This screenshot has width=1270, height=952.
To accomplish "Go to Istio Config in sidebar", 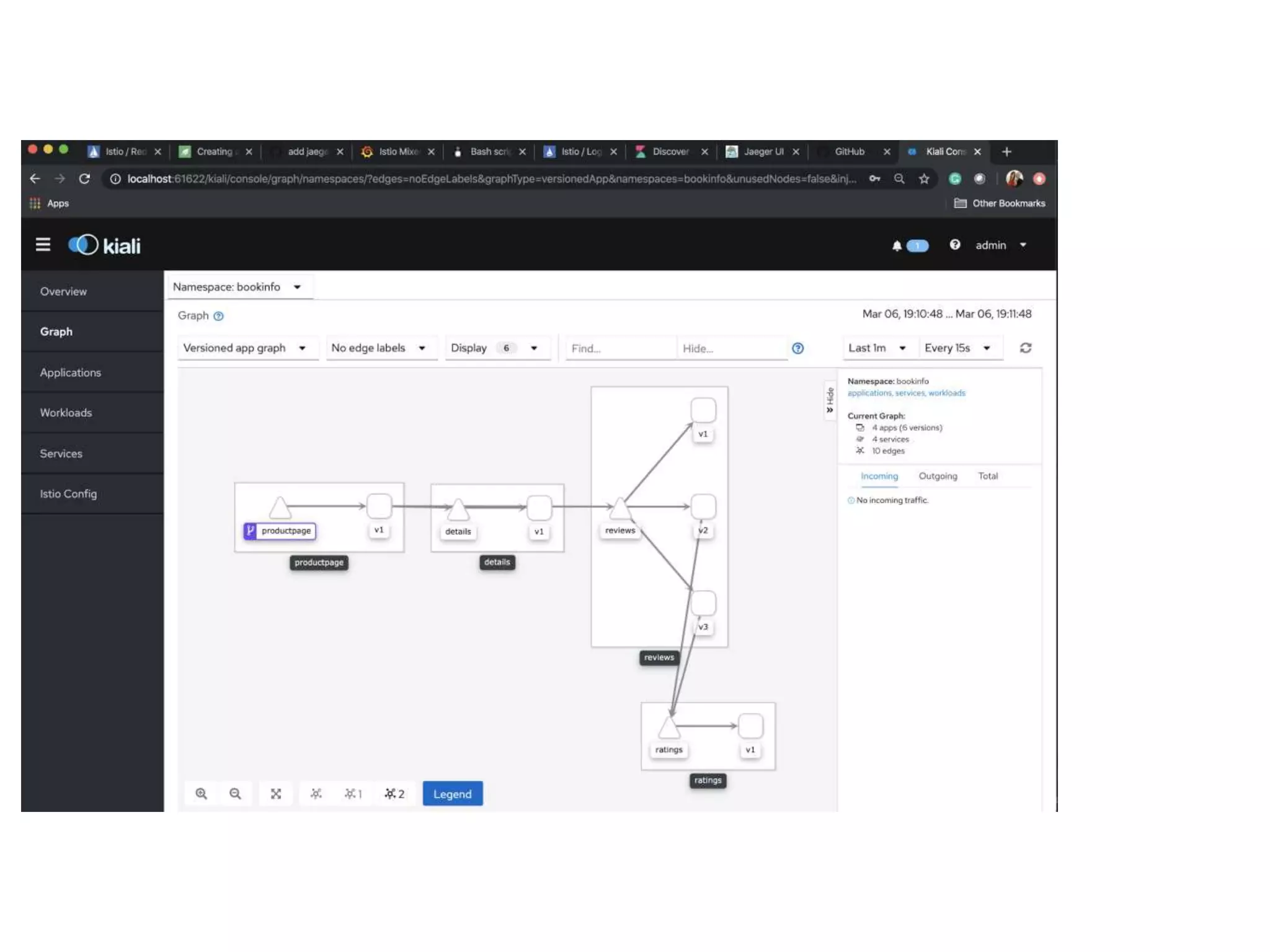I will tap(68, 494).
